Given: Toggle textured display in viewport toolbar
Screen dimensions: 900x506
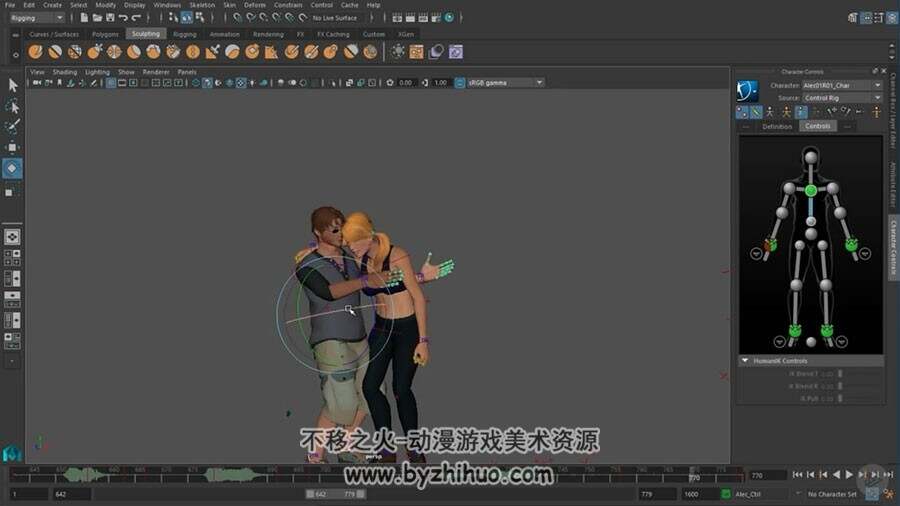Looking at the screenshot, I should point(241,83).
